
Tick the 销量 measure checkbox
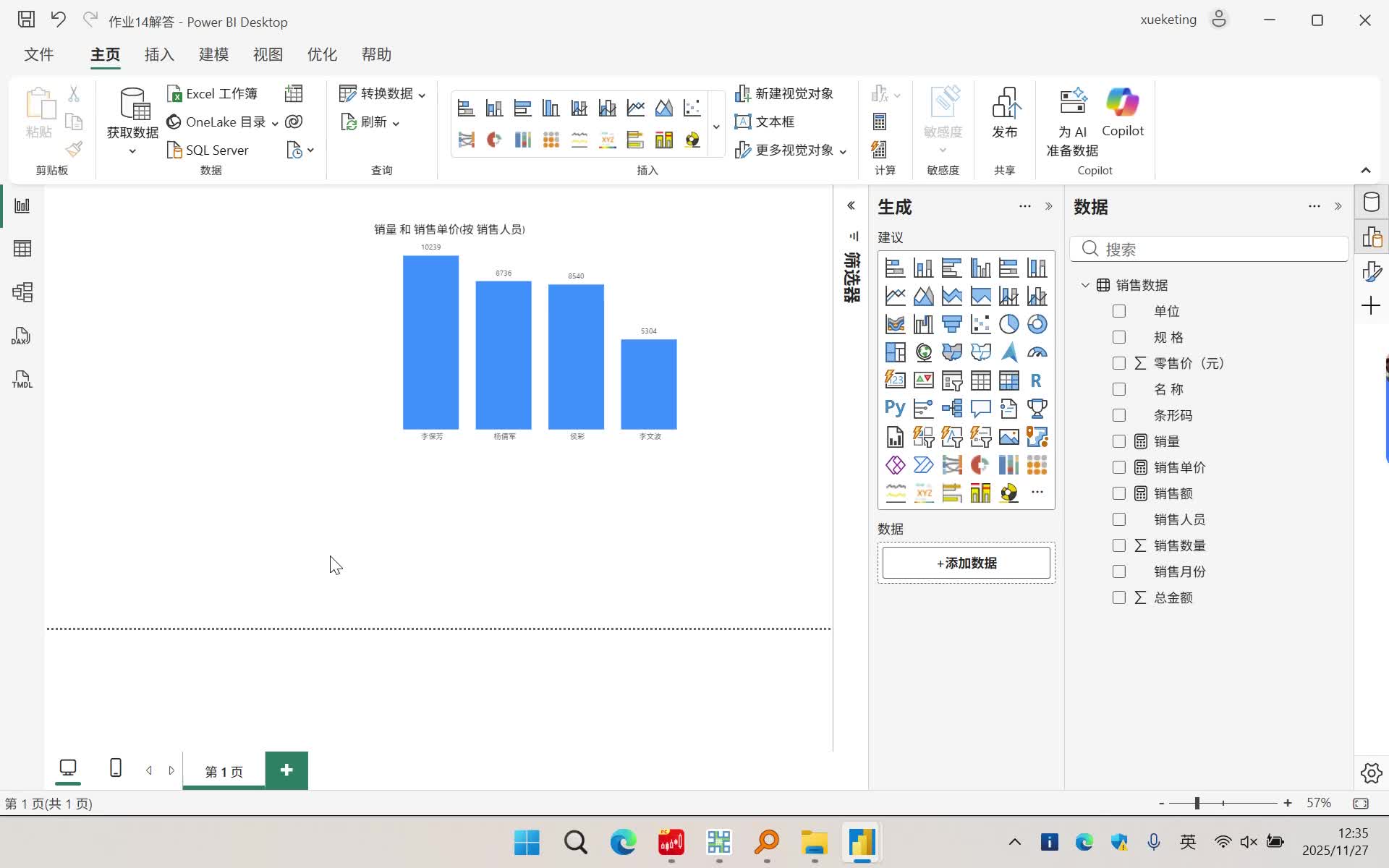[1119, 441]
